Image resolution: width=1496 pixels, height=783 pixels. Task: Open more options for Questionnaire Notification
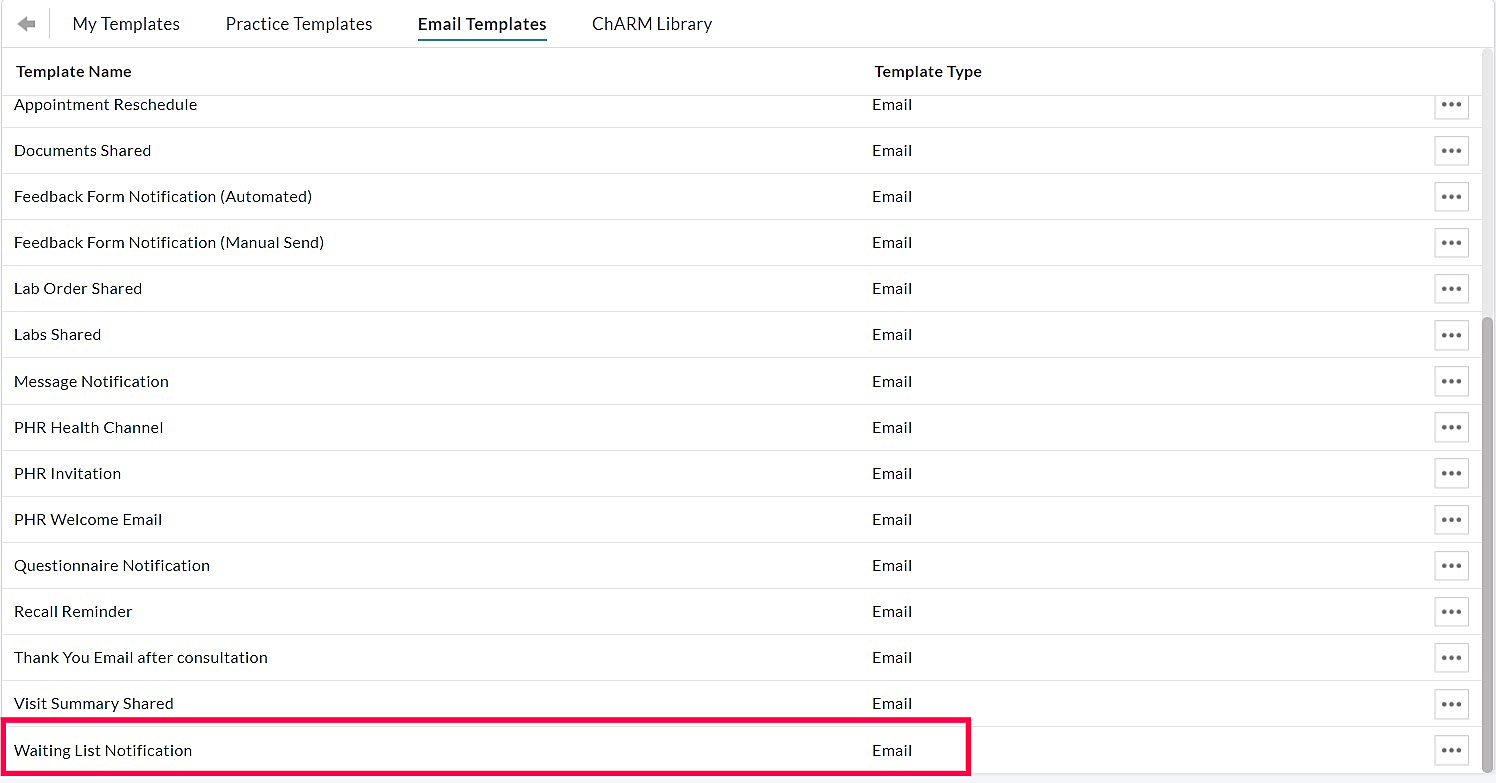pos(1451,565)
